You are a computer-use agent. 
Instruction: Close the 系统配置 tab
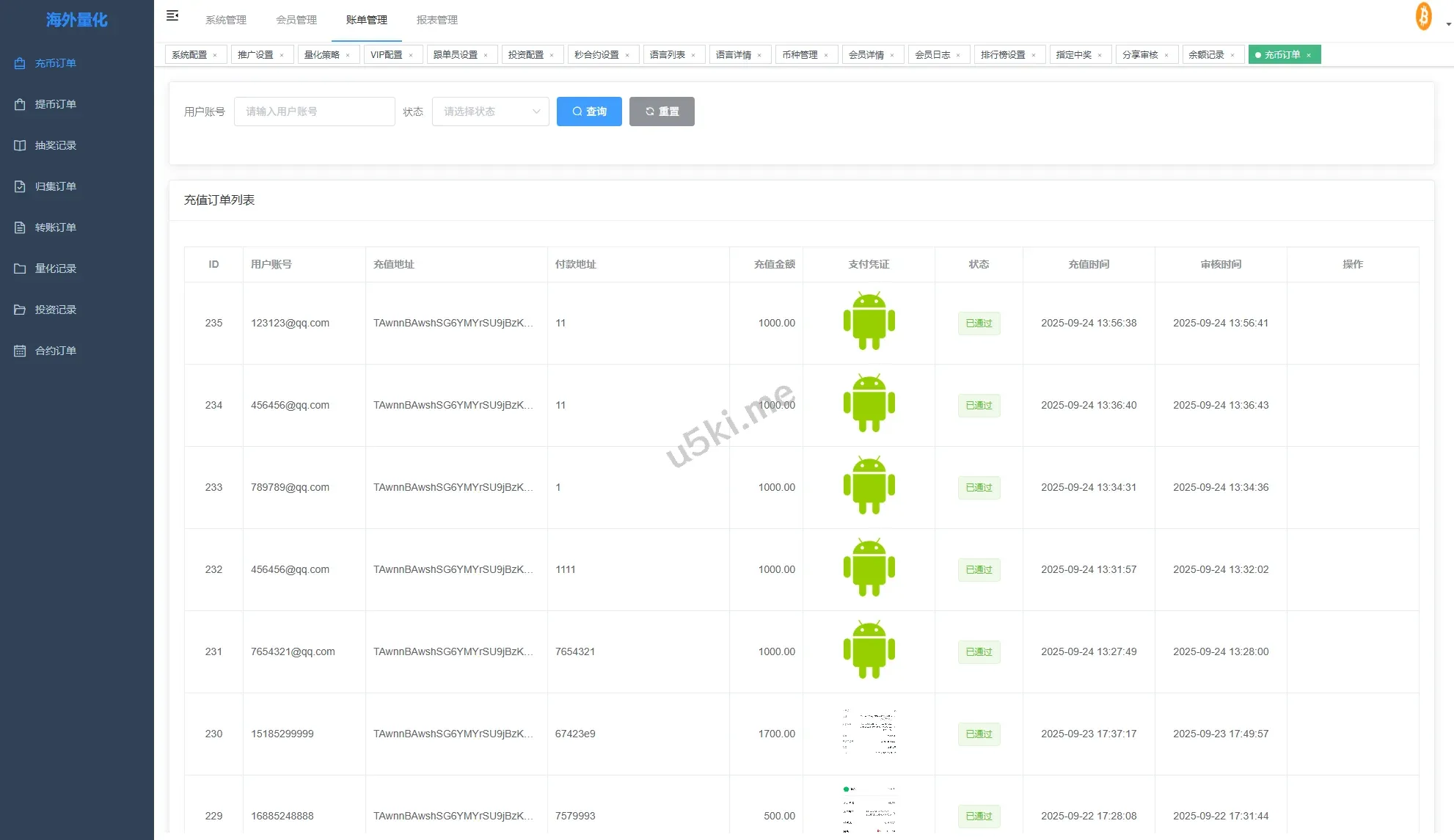(x=215, y=55)
